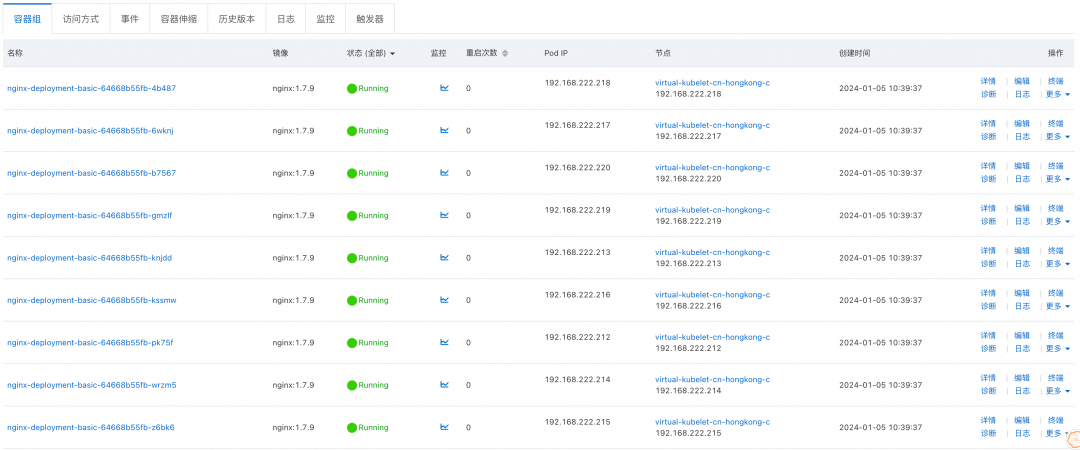The image size is (1080, 450).
Task: Open pod link nginx-deployment-basic-64668b55fb-wrzm5
Action: tap(92, 385)
